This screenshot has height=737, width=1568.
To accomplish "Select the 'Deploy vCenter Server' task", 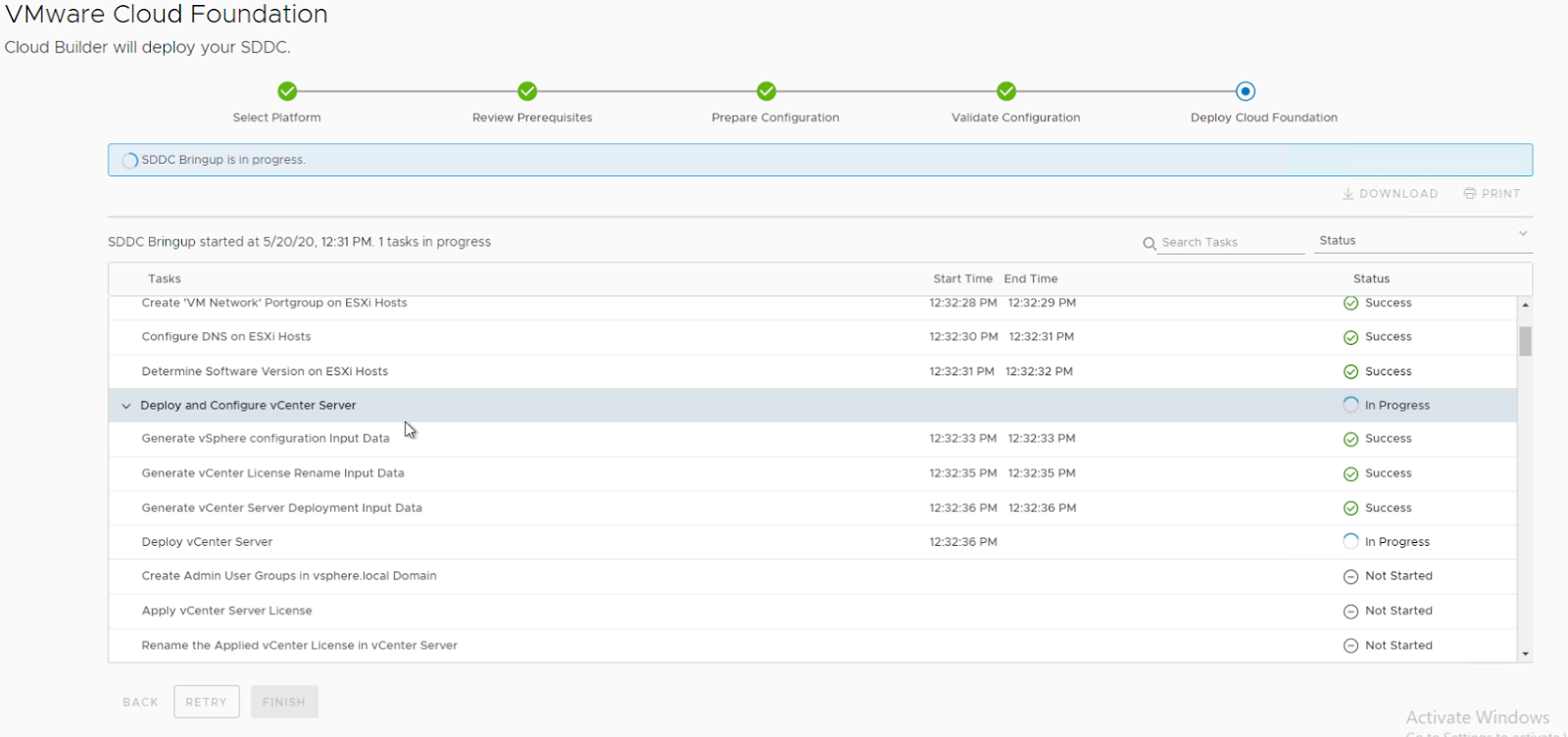I will 812,542.
